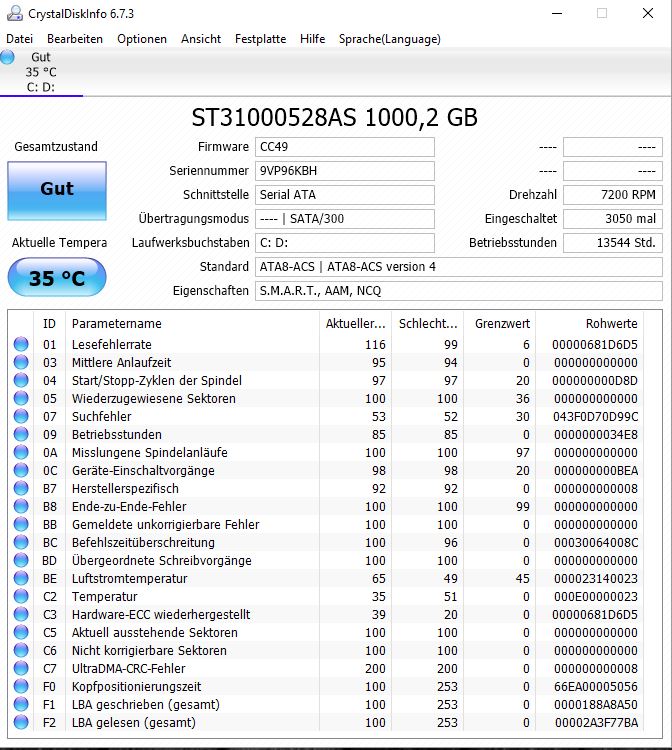Click the 35 °C temperature button
This screenshot has height=750, width=672.
coord(57,277)
